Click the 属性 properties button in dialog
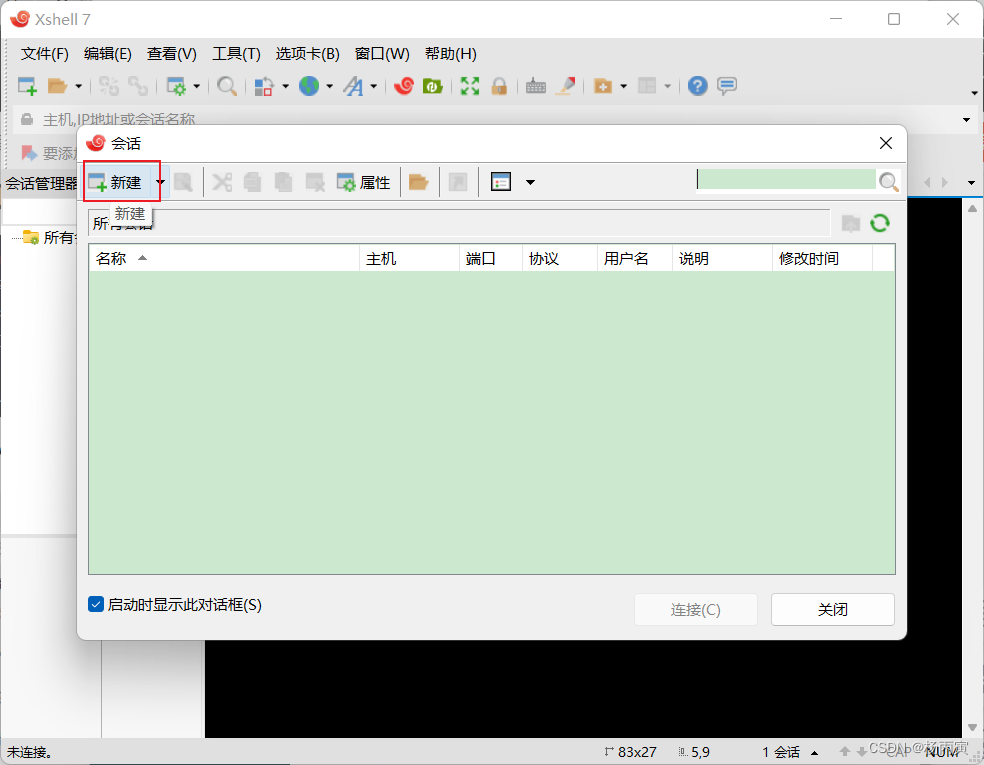 363,183
